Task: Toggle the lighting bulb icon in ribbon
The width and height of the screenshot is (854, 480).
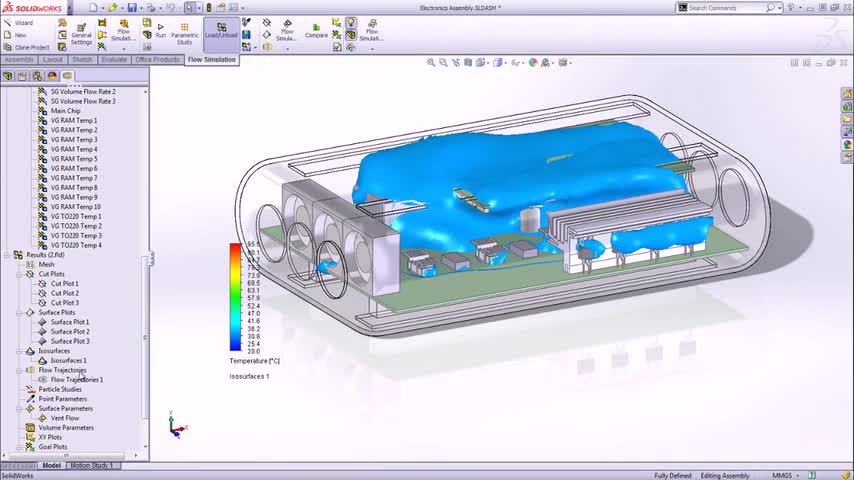Action: [x=351, y=22]
